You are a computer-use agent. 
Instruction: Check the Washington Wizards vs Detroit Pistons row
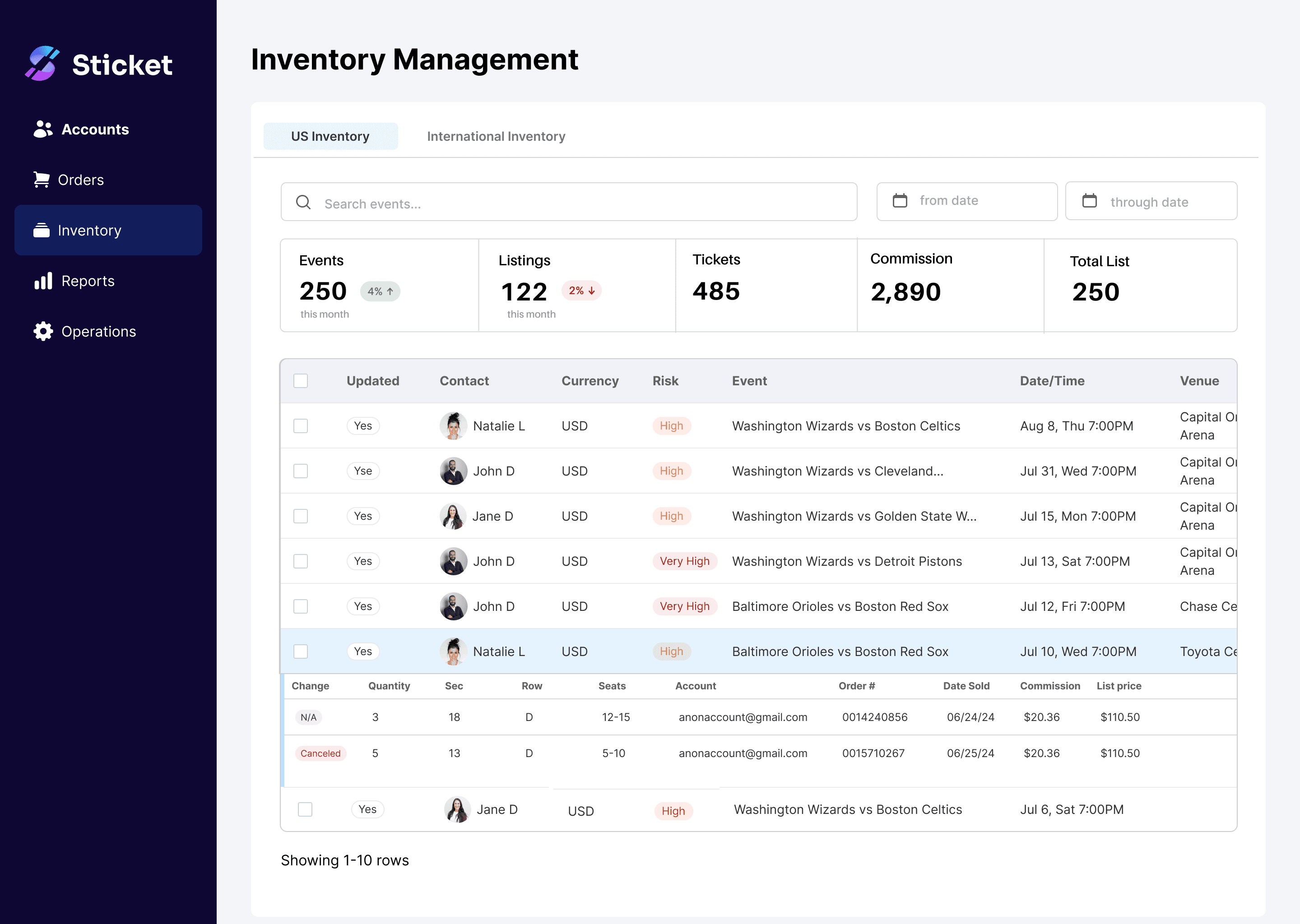click(x=301, y=561)
